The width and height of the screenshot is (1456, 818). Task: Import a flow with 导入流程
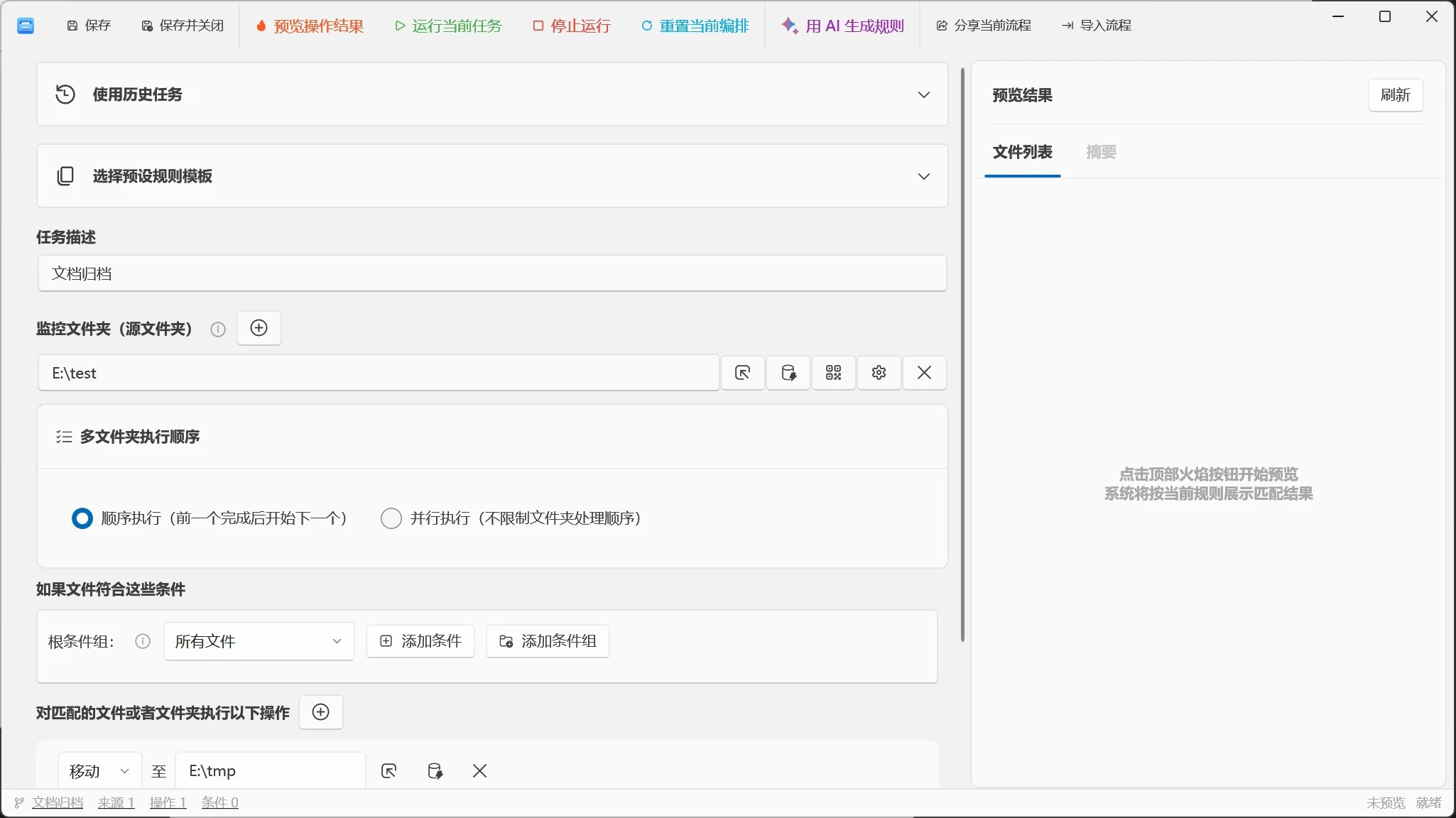[1097, 26]
